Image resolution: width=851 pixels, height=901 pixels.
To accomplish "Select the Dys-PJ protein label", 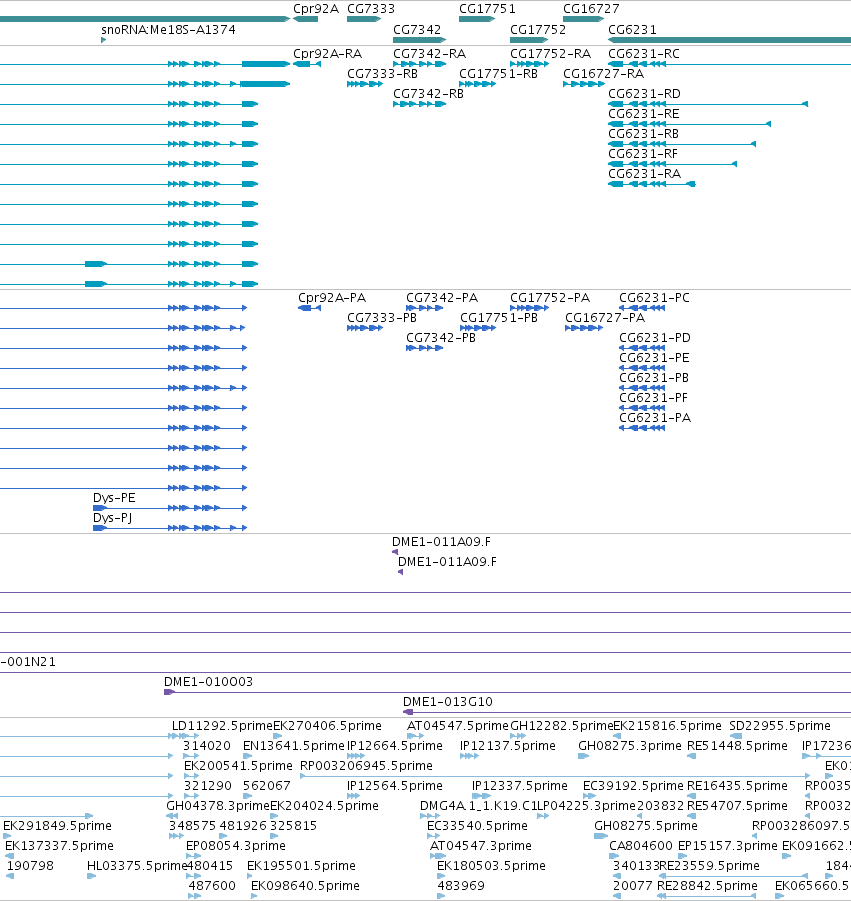I will (113, 518).
